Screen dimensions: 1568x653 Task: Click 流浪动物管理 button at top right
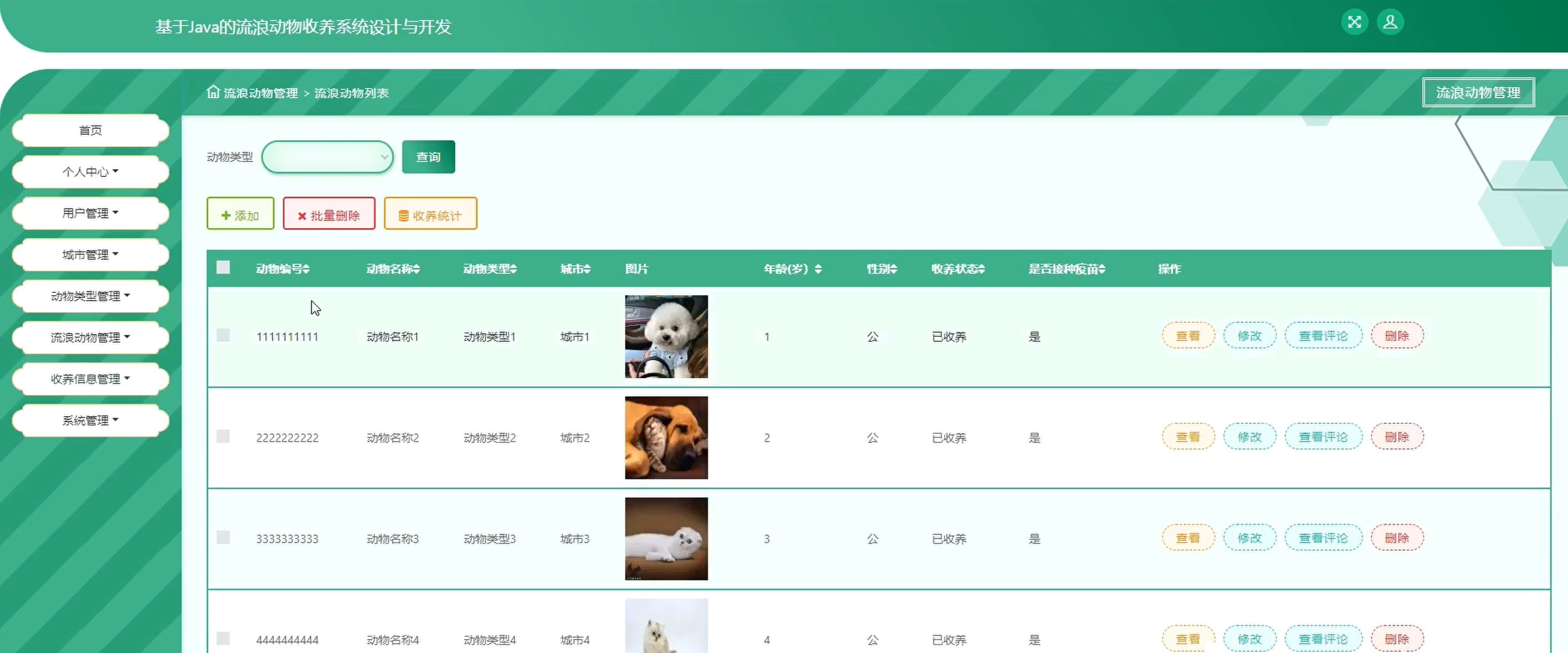click(x=1479, y=93)
